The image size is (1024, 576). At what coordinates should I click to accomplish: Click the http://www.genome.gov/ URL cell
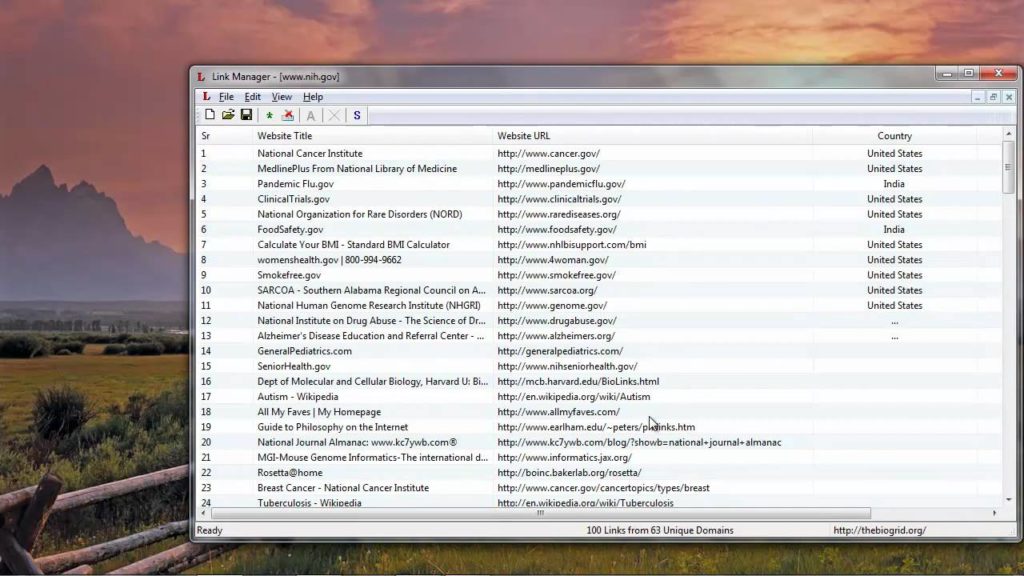[x=552, y=306]
